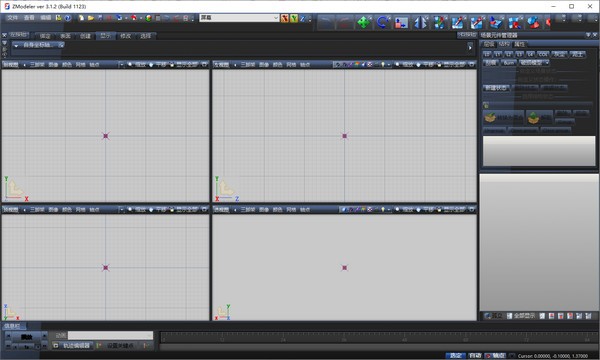Click the Select by quad tool icon
Screen dimensions: 600x360
(515, 22)
